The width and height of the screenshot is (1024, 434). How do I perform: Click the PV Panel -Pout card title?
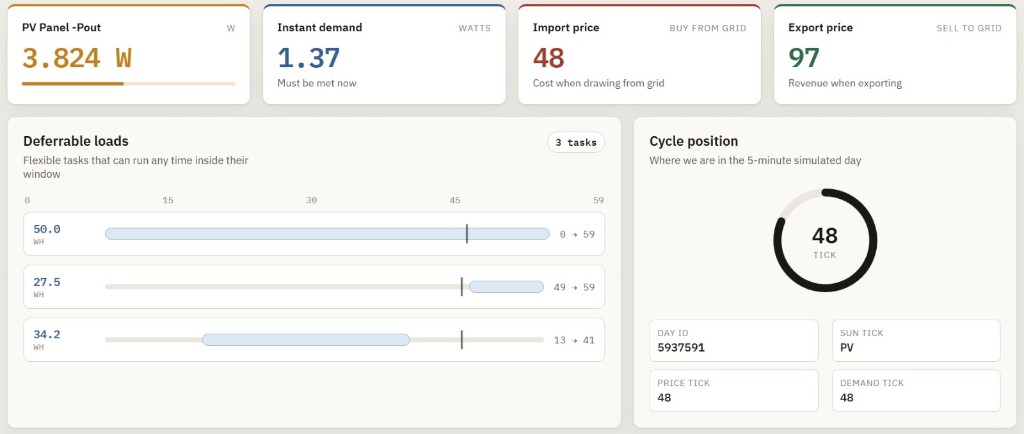pyautogui.click(x=61, y=27)
